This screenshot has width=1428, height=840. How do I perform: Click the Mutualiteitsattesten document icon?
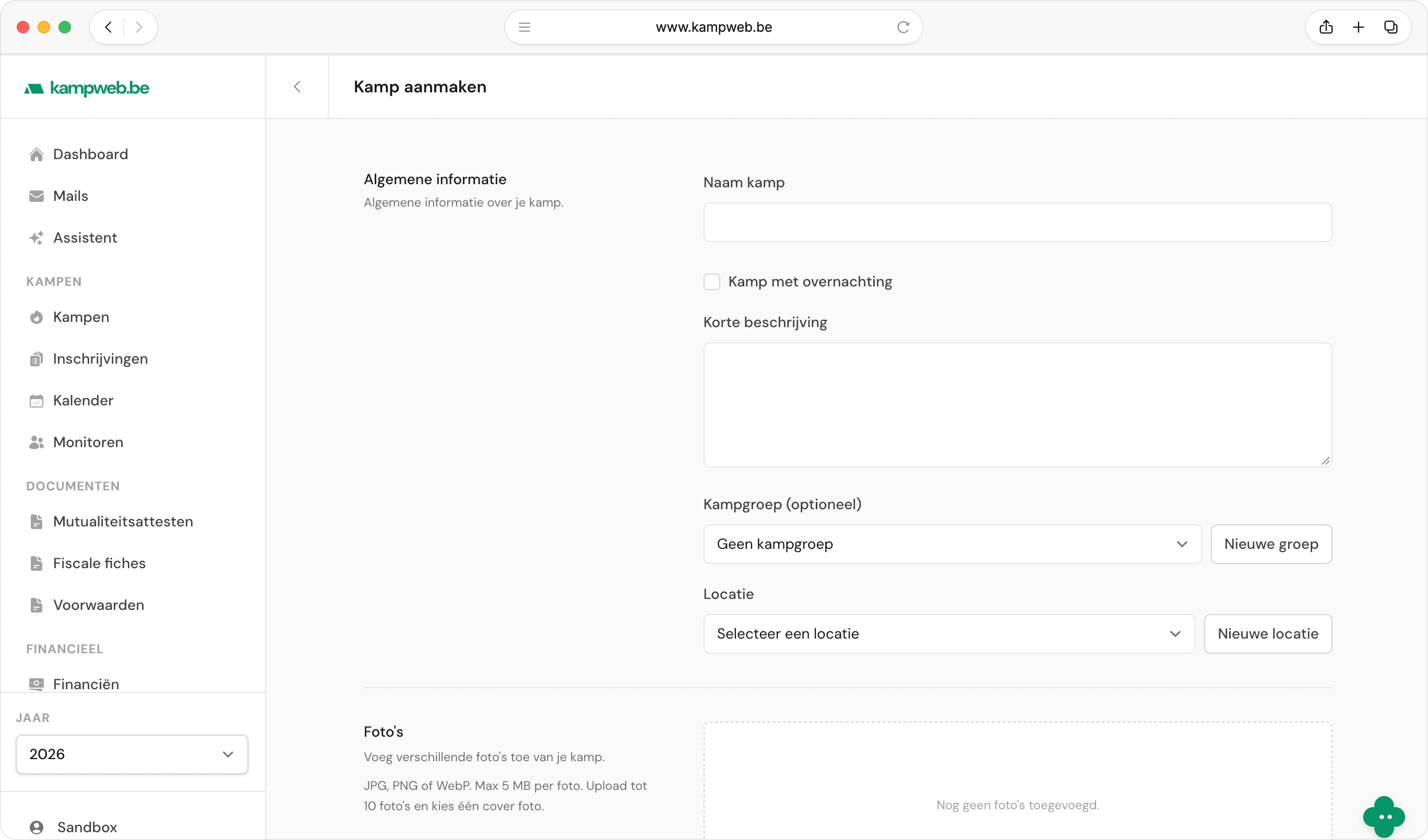36,522
